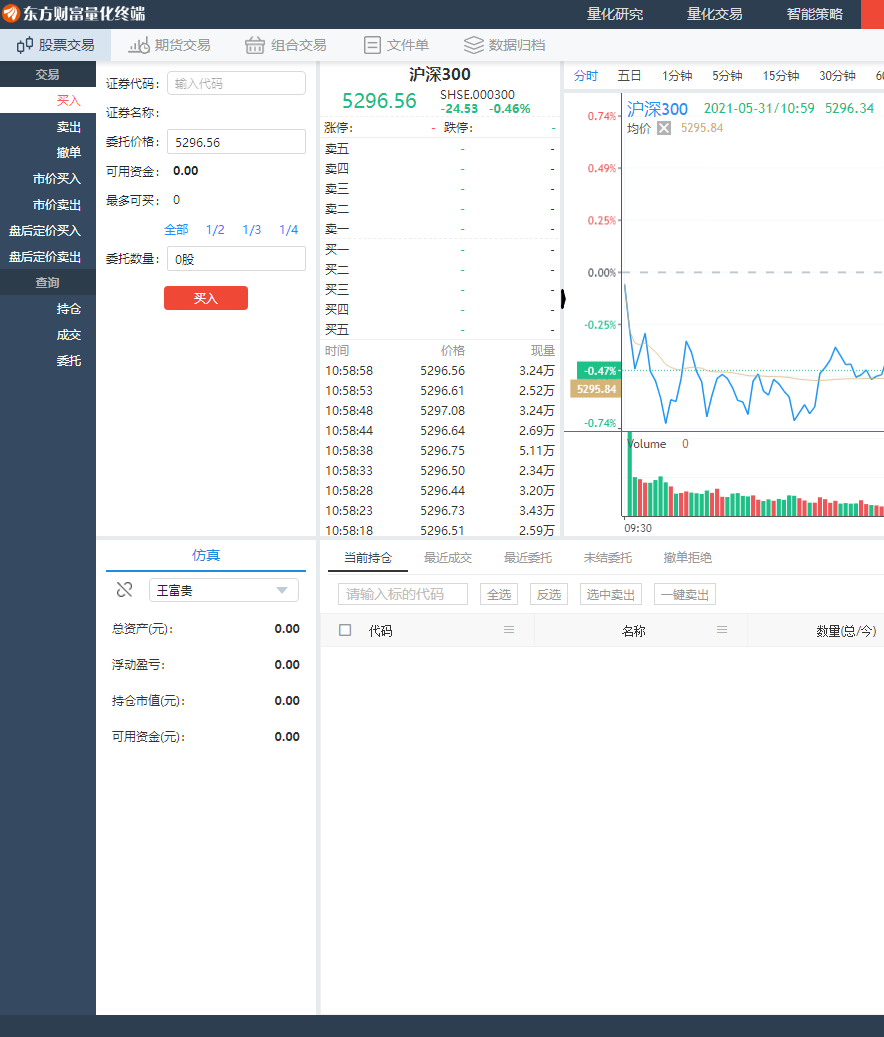Choose 1/2 quantity shortcut
The image size is (884, 1037).
[215, 229]
